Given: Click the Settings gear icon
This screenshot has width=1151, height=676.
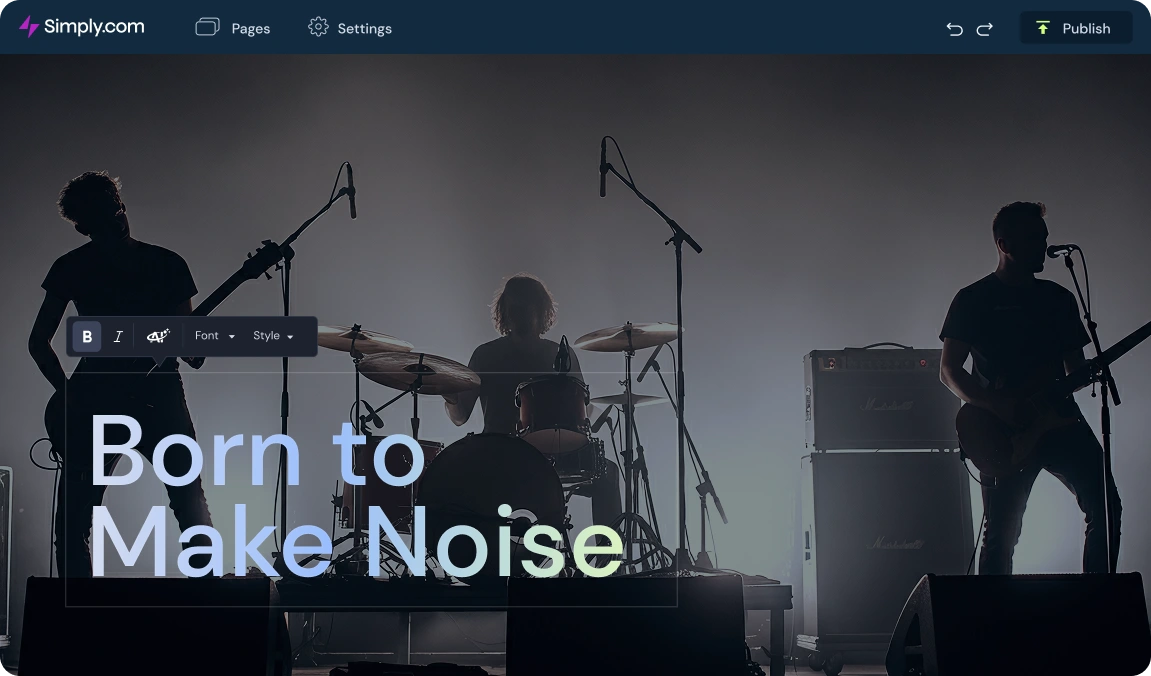Looking at the screenshot, I should pyautogui.click(x=318, y=28).
